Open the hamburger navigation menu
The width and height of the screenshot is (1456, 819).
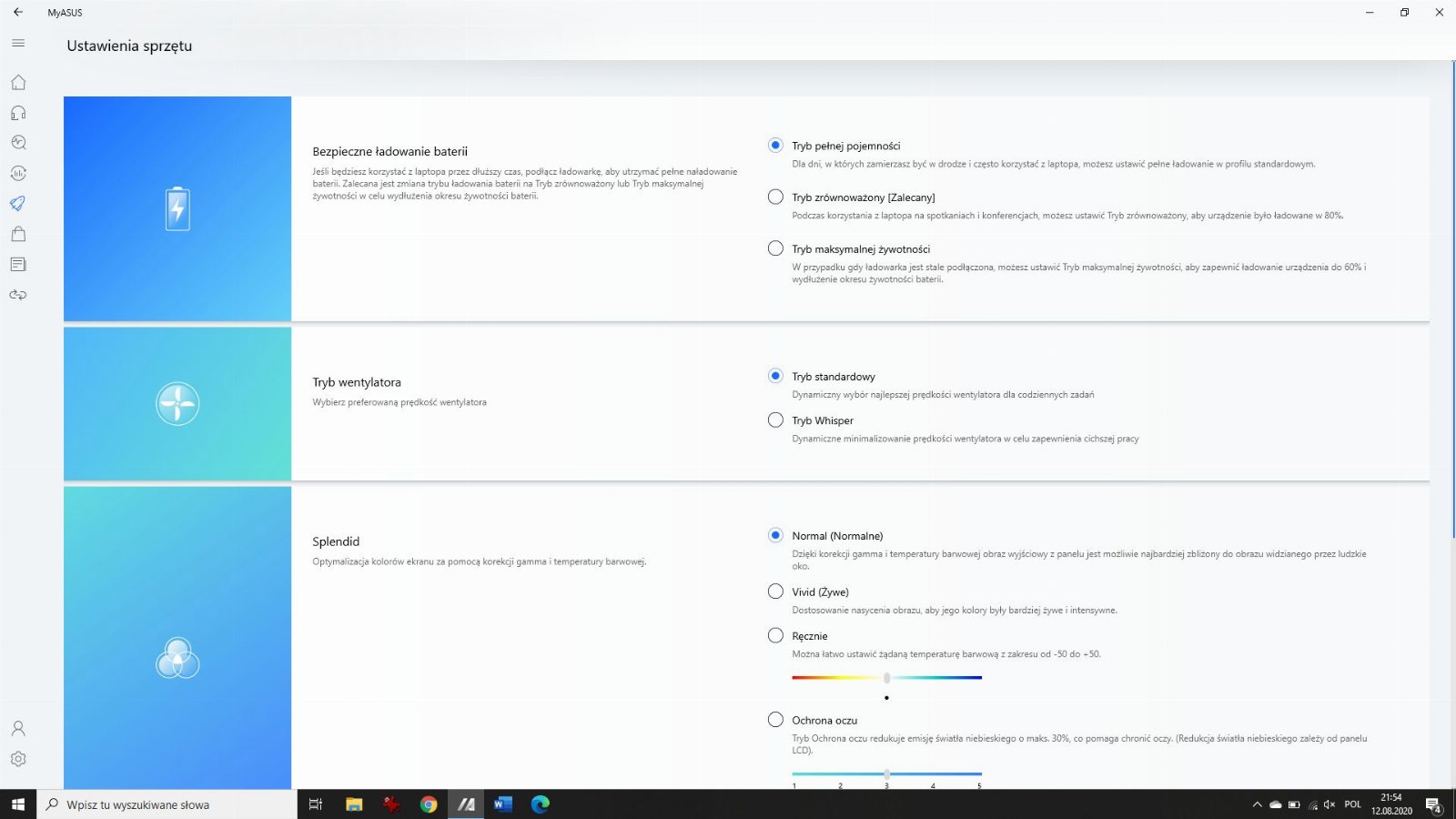[18, 43]
